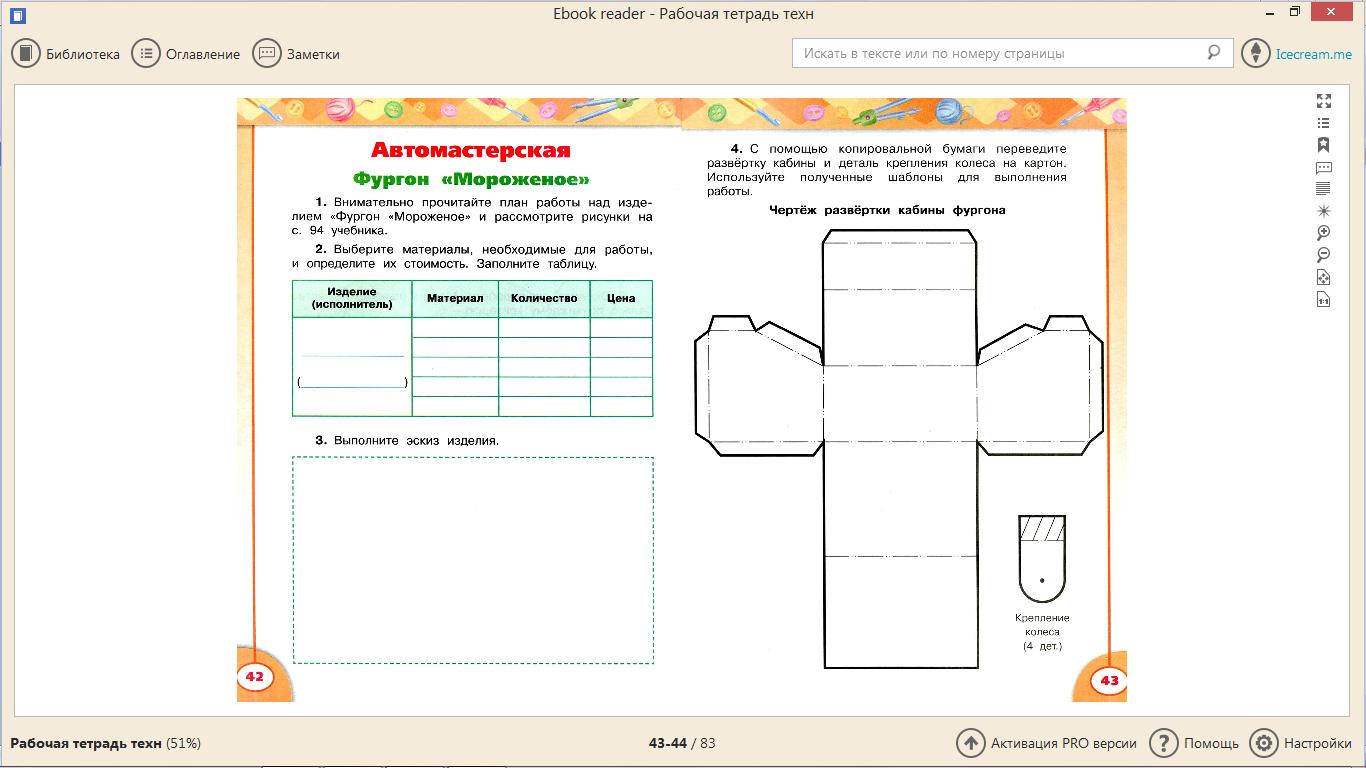Viewport: 1366px width, 768px height.
Task: Visit the Icecream.me link
Action: point(1313,54)
